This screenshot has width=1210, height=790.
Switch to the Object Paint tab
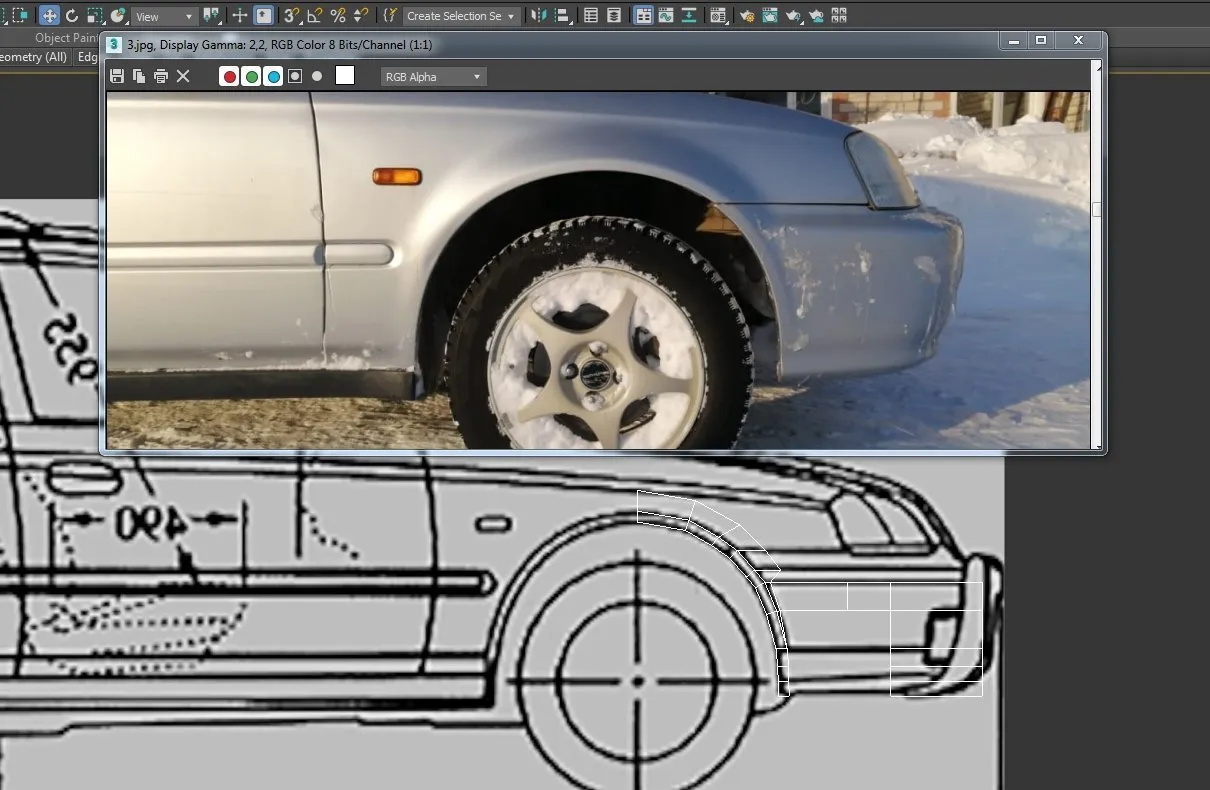66,38
